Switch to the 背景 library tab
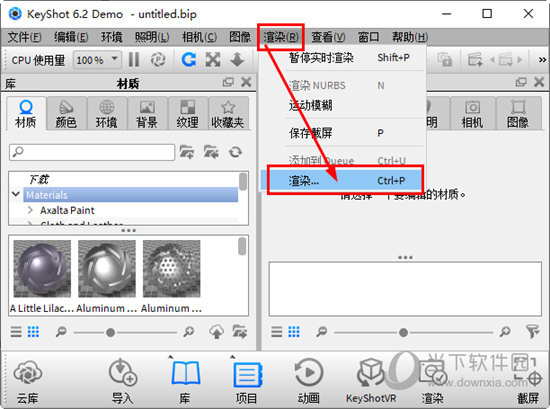Screen dimensions: 550x409 click(147, 114)
